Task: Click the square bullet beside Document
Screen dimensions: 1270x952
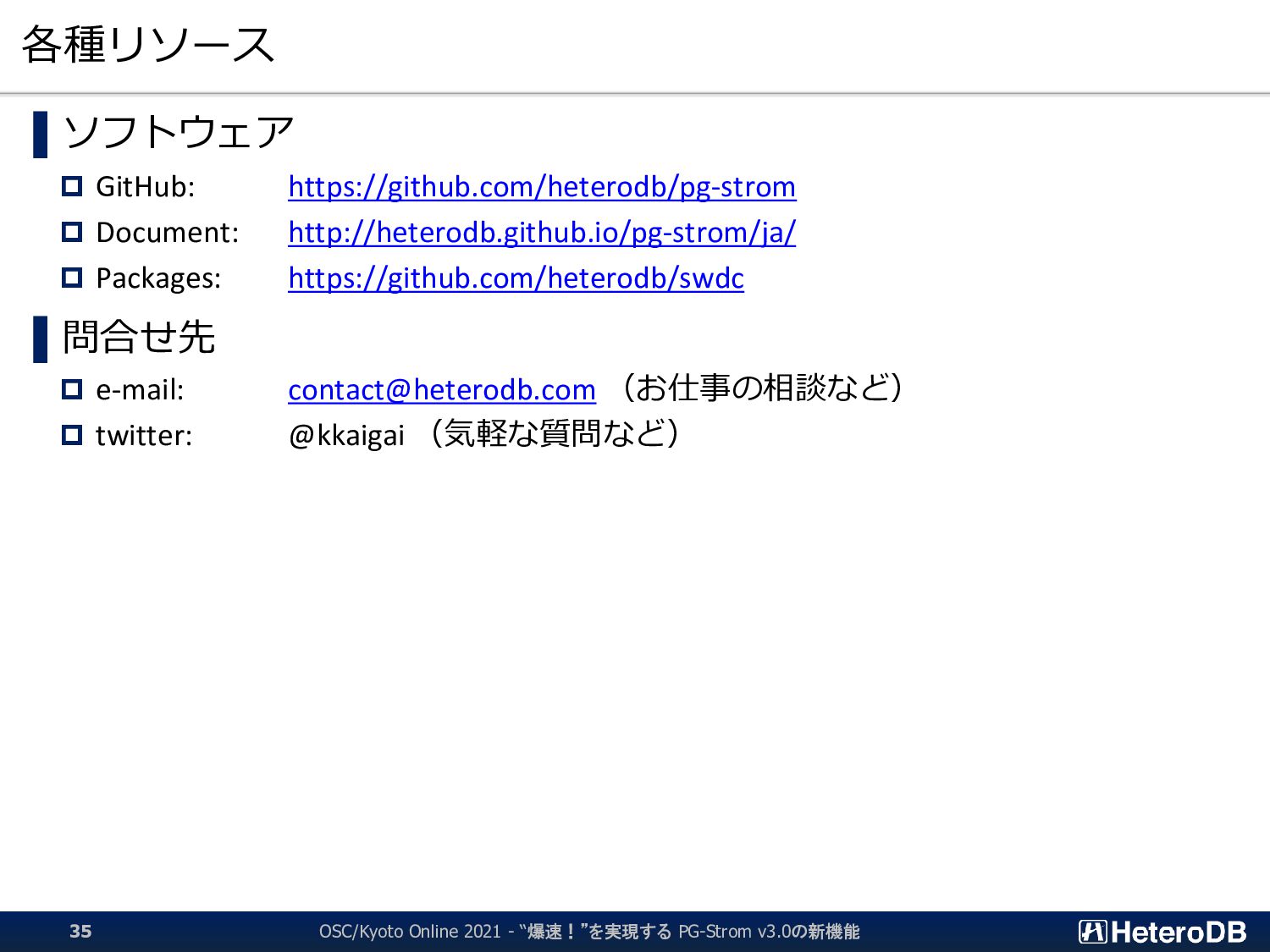Action: point(72,232)
